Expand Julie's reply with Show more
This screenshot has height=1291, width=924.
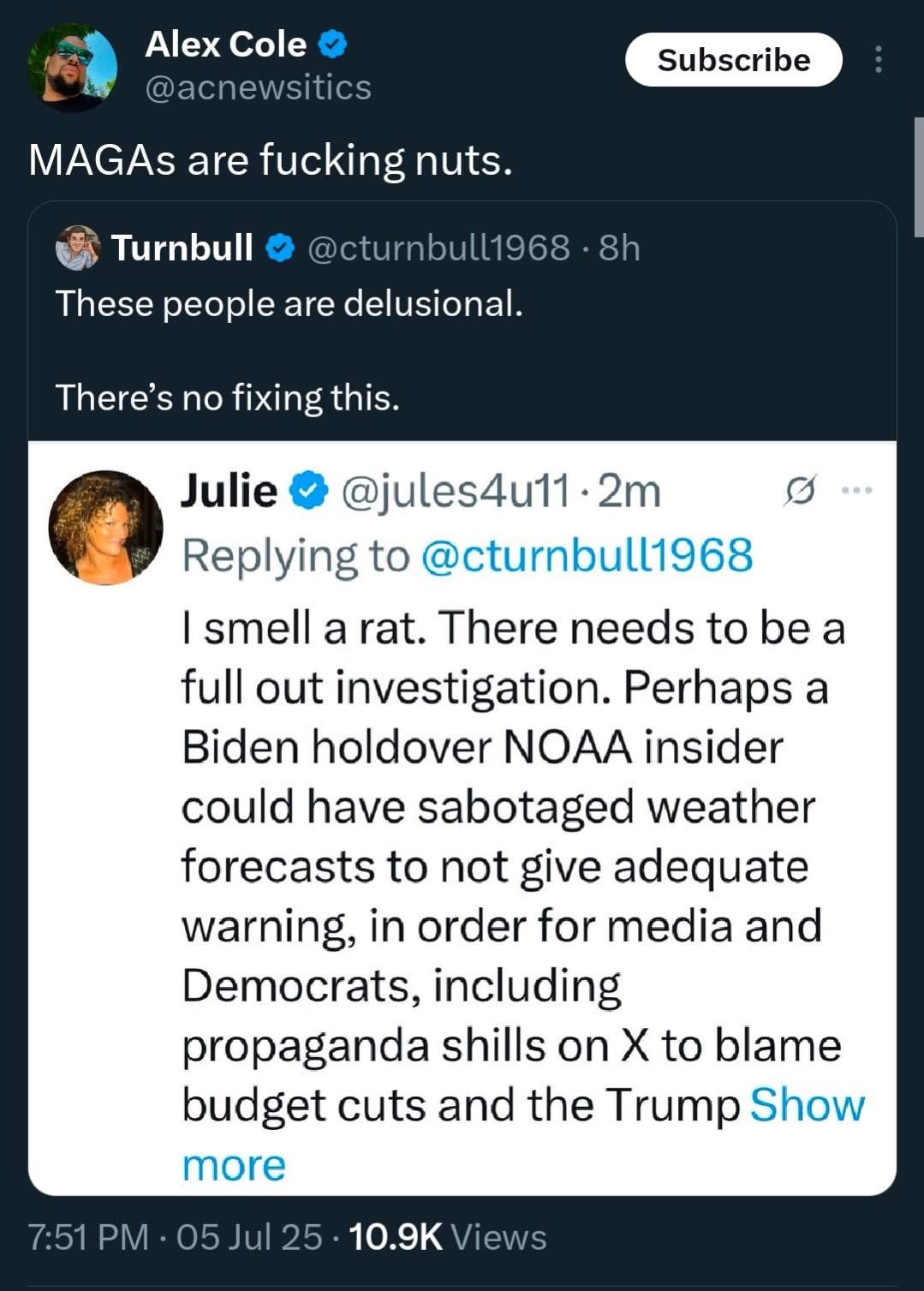point(523,1135)
